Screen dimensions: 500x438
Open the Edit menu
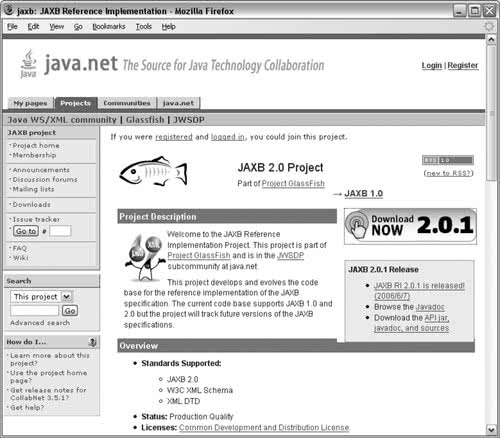coord(33,26)
